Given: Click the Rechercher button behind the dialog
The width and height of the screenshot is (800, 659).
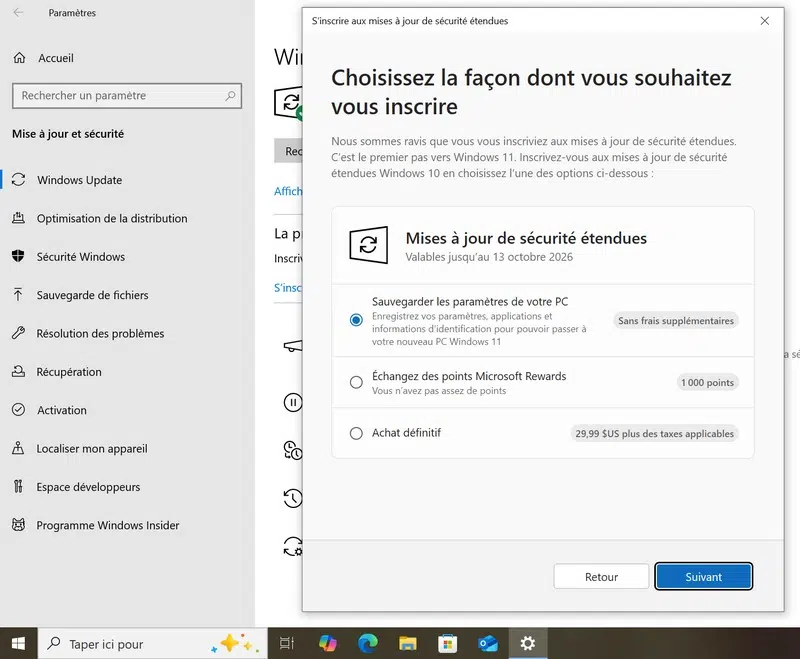Looking at the screenshot, I should (x=288, y=151).
